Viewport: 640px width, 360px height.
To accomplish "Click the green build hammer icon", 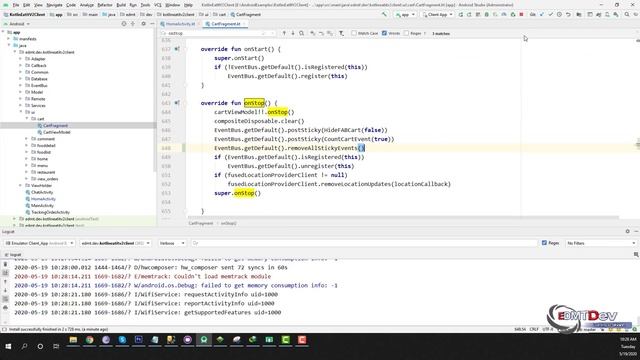I will tap(384, 14).
